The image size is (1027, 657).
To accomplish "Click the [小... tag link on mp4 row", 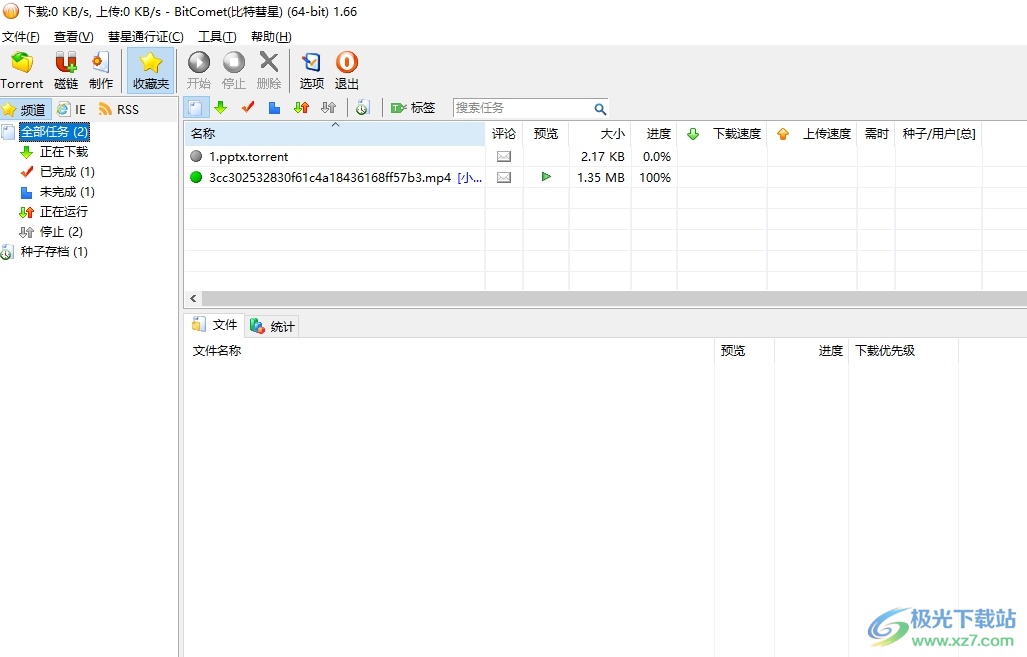I will 470,178.
